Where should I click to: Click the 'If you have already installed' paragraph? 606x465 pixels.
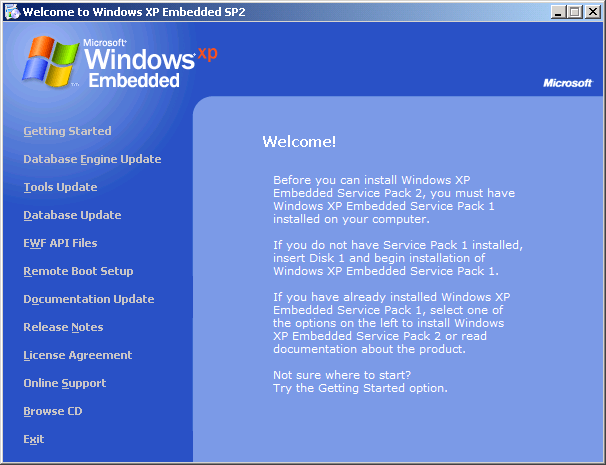coord(392,323)
